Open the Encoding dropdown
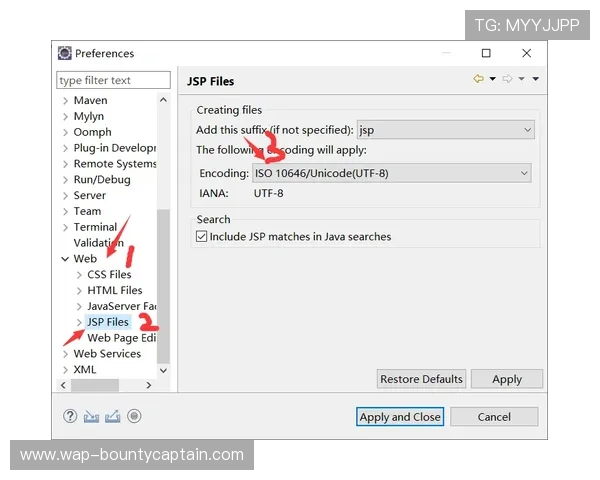The height and width of the screenshot is (480, 600). pyautogui.click(x=523, y=173)
